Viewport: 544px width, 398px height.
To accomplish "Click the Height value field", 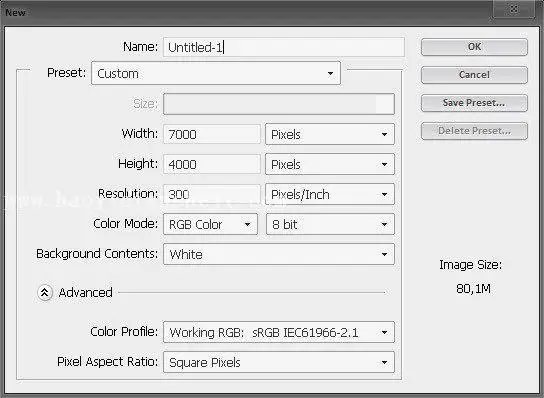I will (x=212, y=164).
